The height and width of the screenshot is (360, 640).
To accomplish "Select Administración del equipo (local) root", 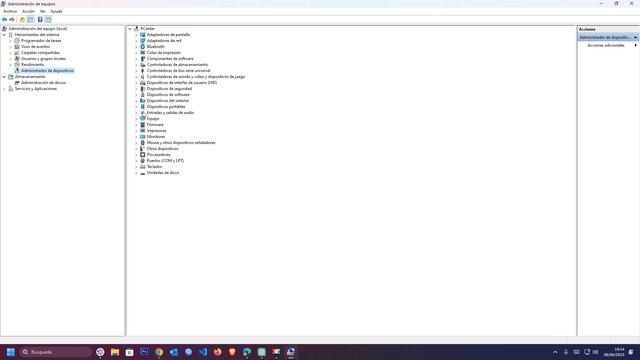I will 38,29.
